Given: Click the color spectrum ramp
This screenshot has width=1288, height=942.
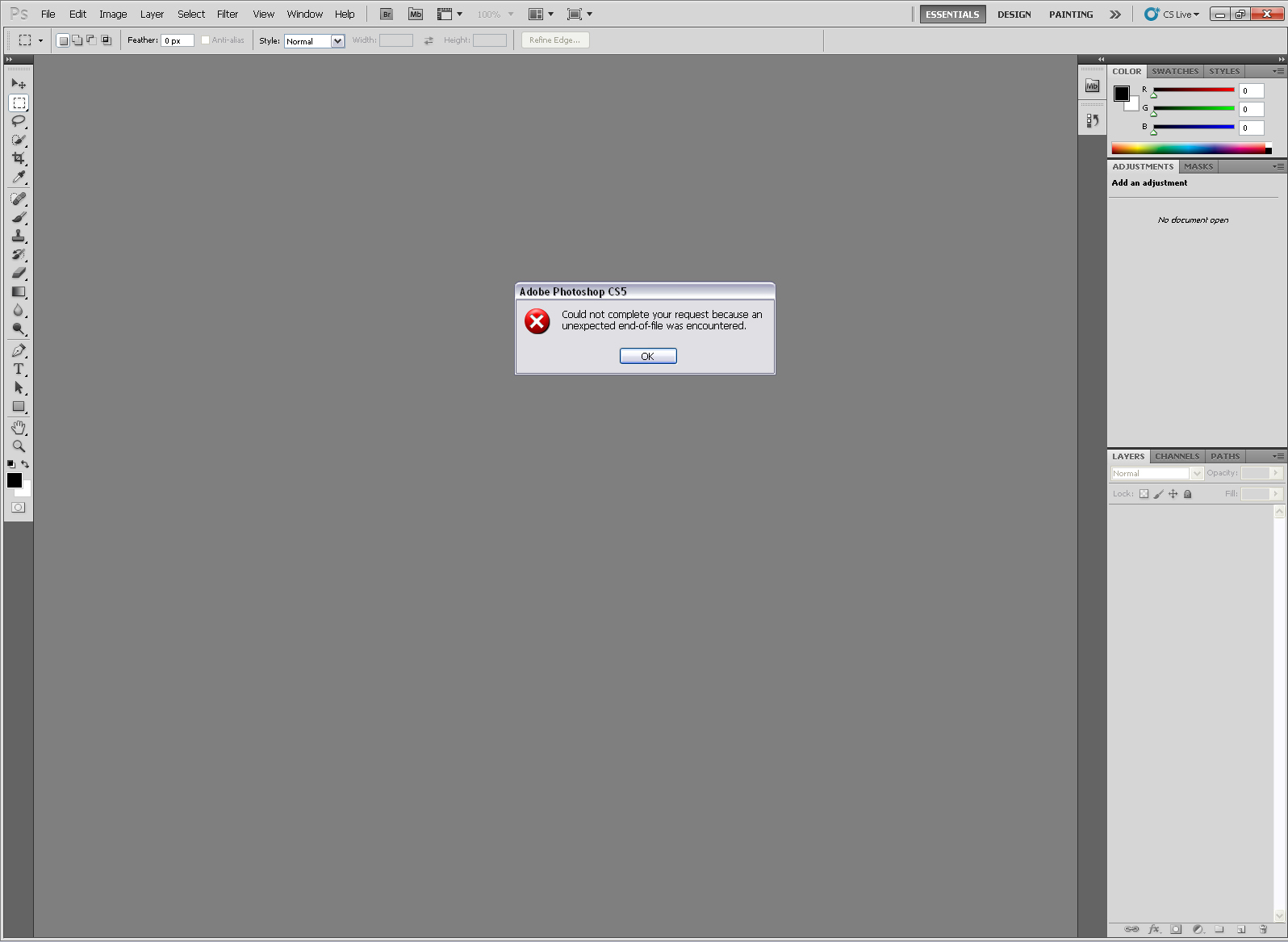Looking at the screenshot, I should click(1191, 149).
